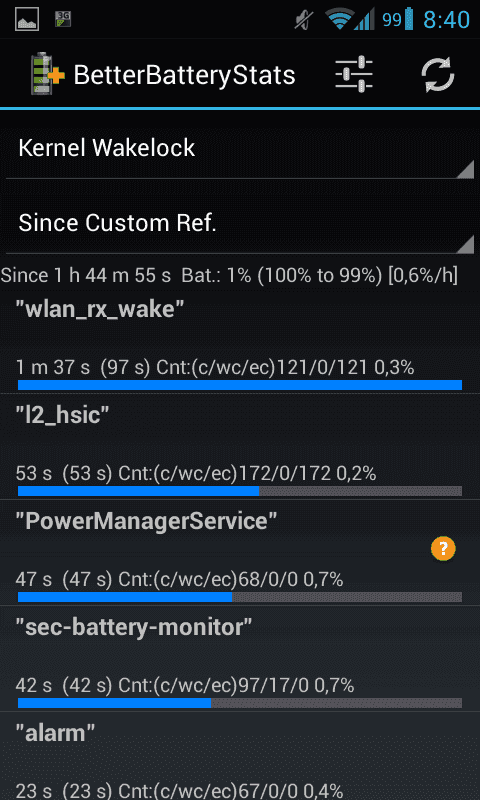Tap the orange question mark help icon
480x800 pixels.
tap(443, 549)
